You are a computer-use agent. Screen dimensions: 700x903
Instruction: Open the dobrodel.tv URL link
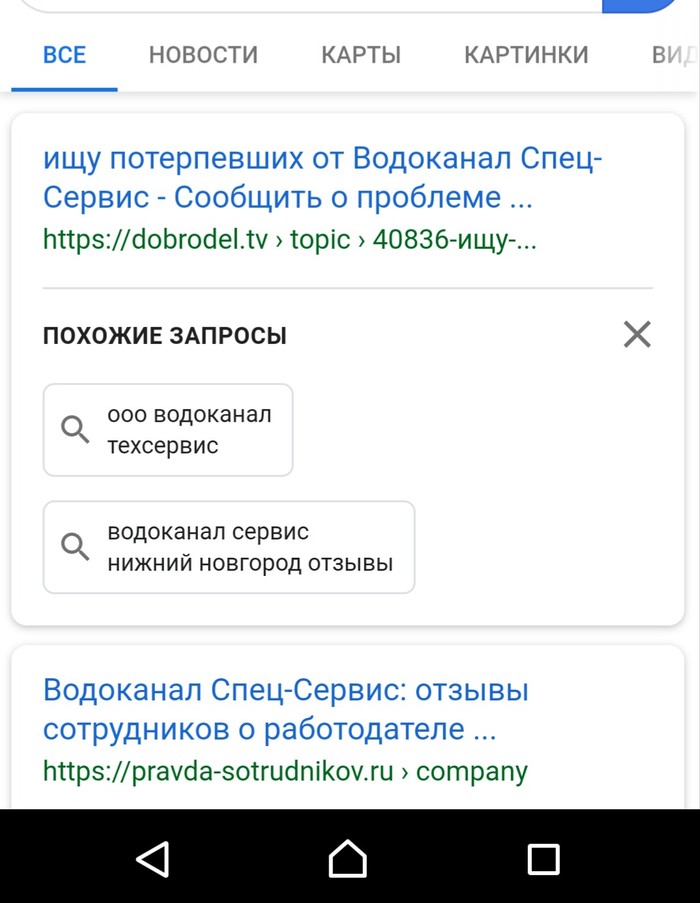(290, 240)
